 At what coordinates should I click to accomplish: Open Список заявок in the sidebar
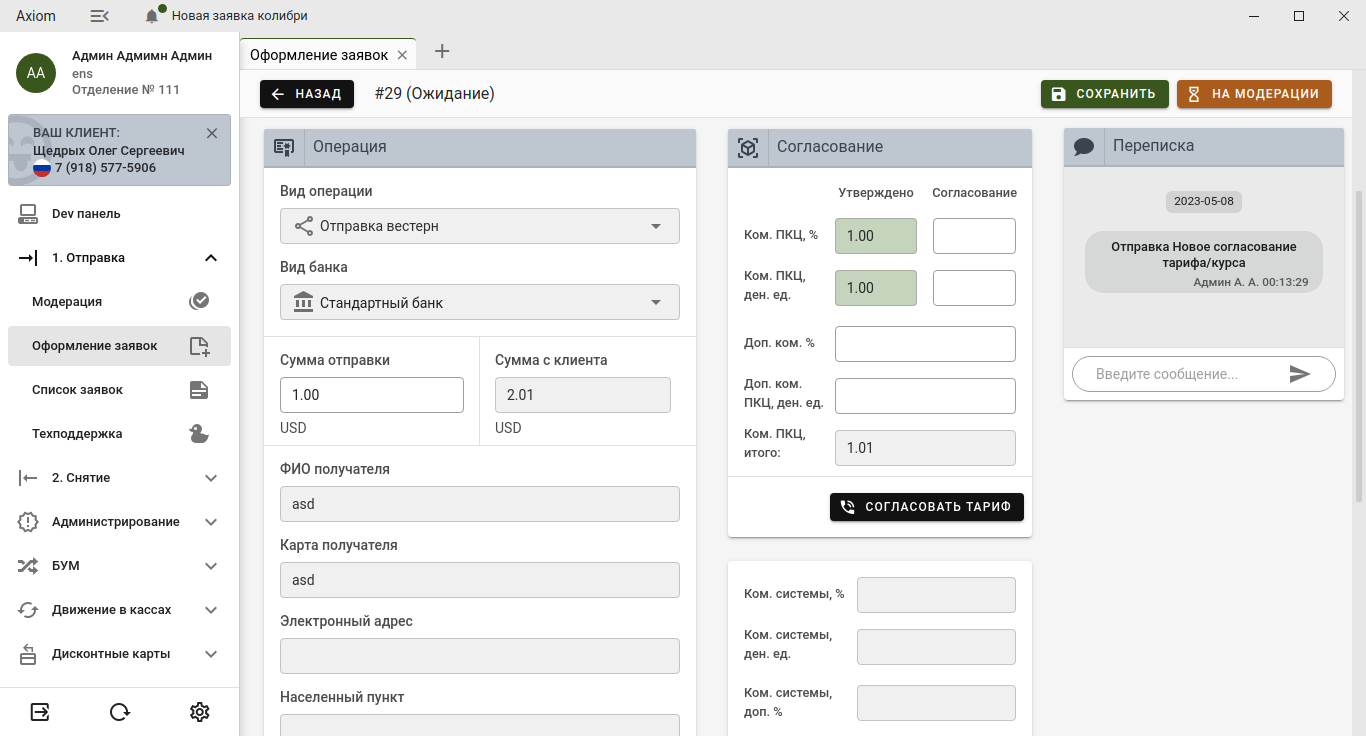[x=119, y=389]
